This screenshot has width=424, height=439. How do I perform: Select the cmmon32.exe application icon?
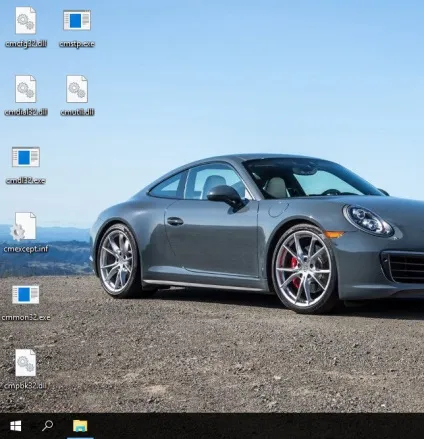(26, 294)
